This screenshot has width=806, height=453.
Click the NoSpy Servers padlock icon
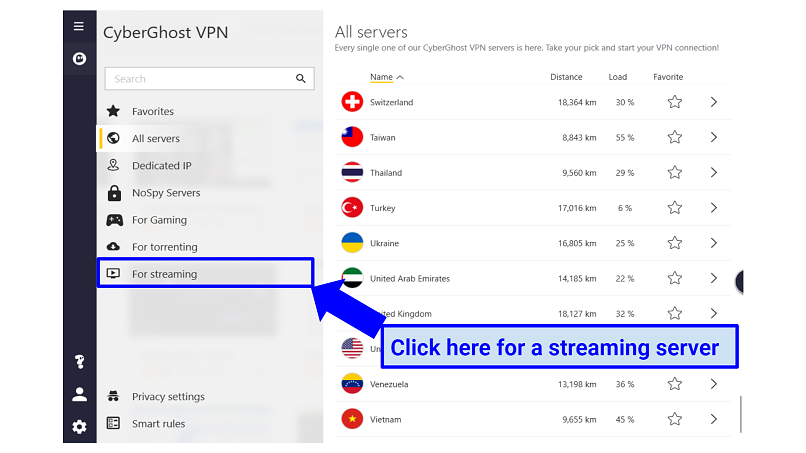(x=114, y=193)
